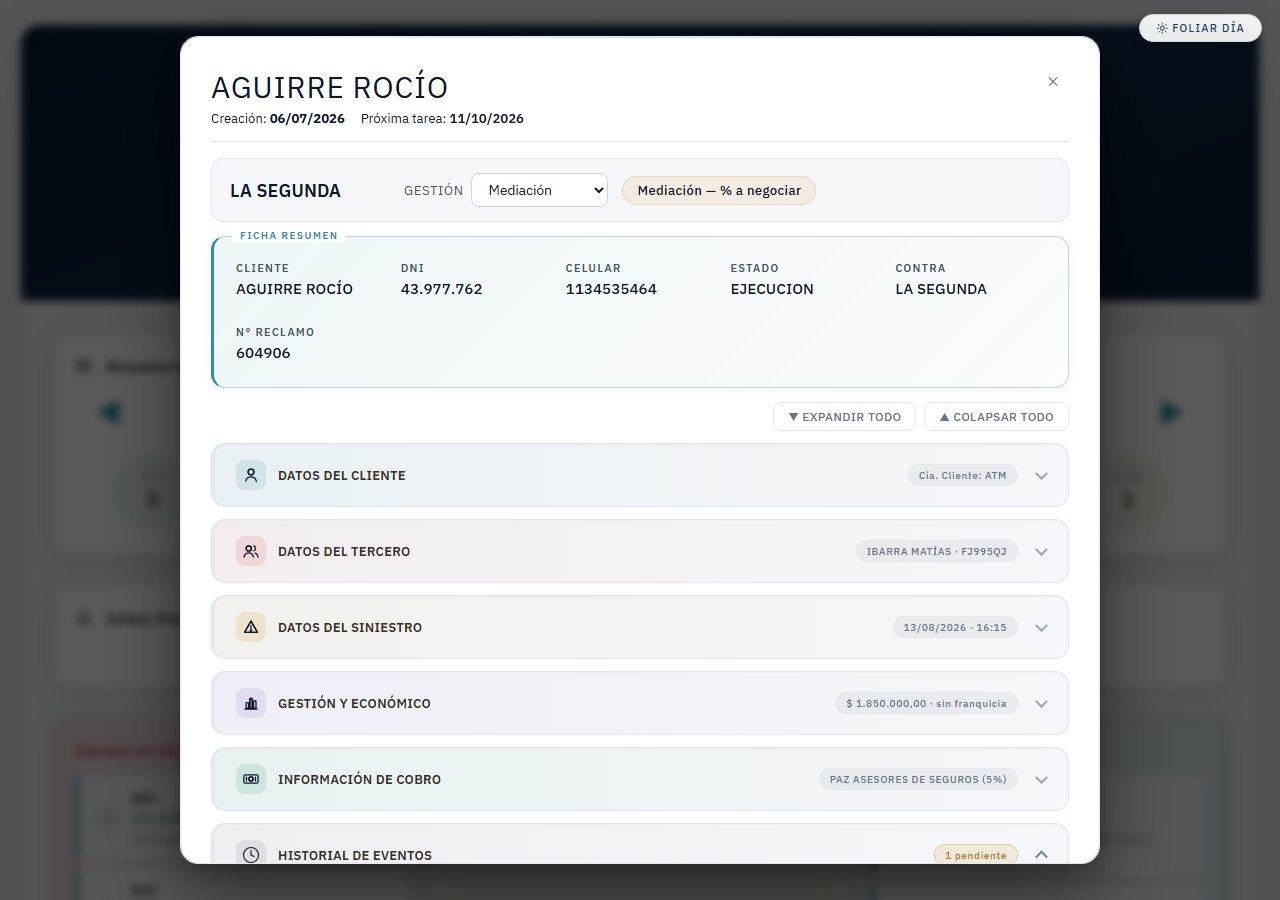Expand the Información de Cobro section chevron
Viewport: 1280px width, 900px height.
tap(1041, 780)
